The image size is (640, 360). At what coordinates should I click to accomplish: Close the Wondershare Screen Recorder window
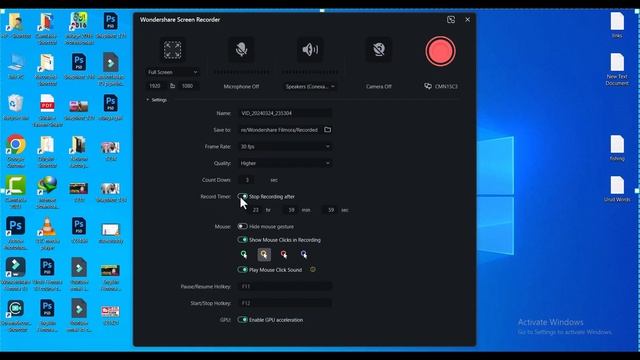[468, 20]
